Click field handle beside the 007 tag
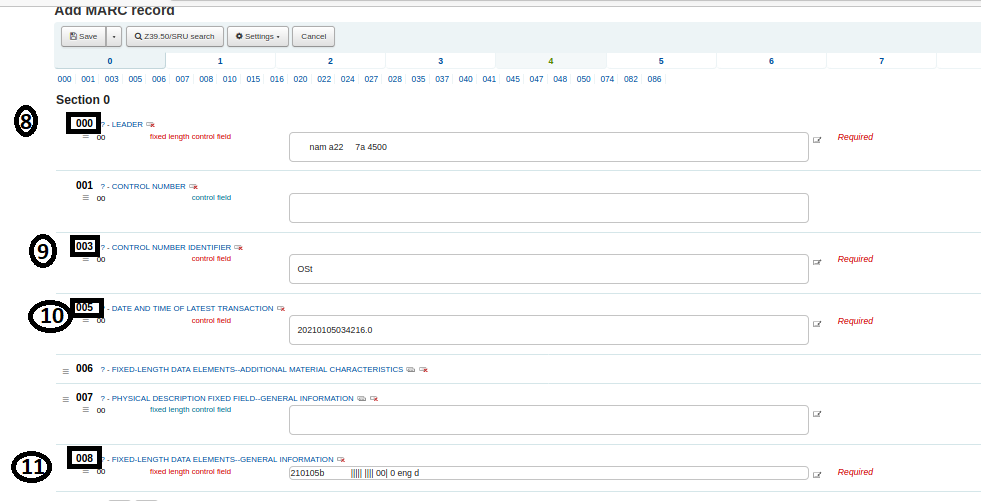The image size is (981, 501). tap(66, 400)
